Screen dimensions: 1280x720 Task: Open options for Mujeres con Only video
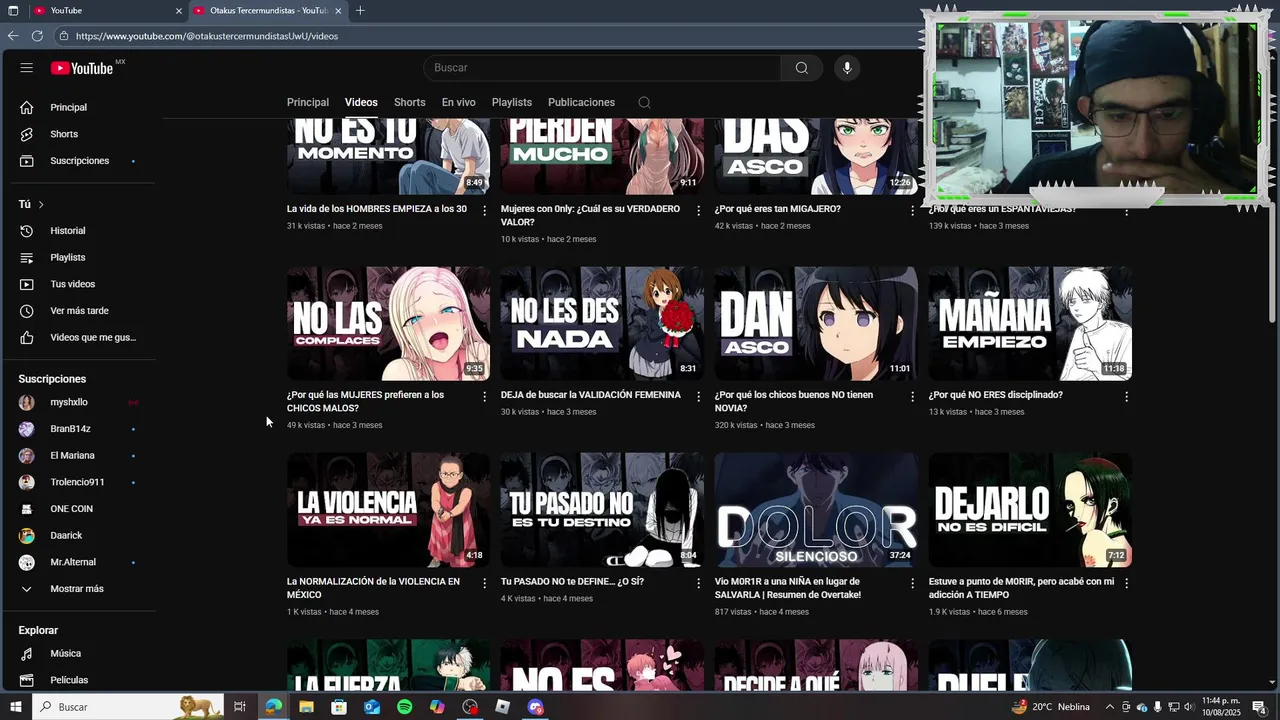(x=699, y=211)
